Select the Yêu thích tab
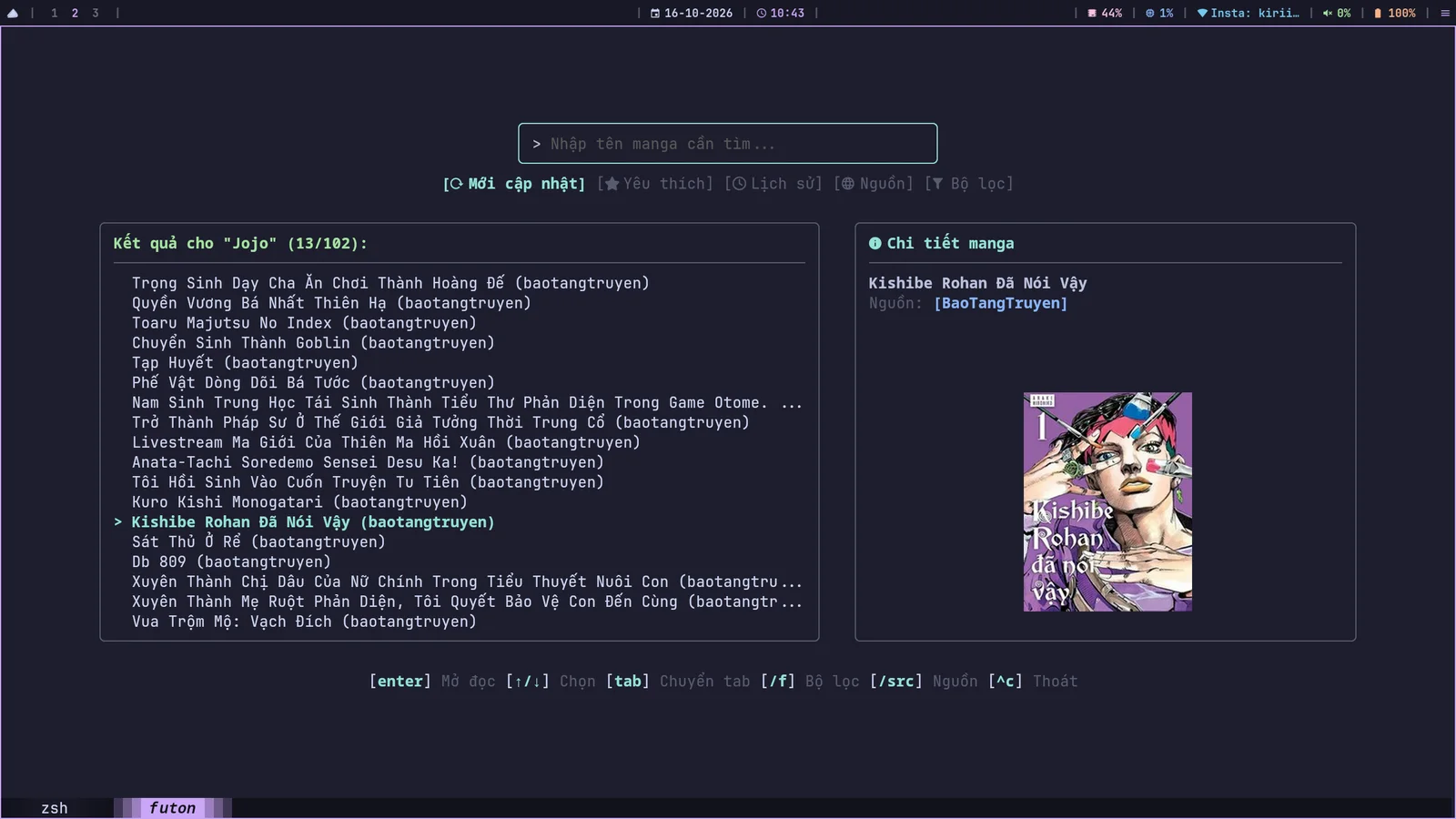This screenshot has width=1456, height=819. pyautogui.click(x=655, y=184)
